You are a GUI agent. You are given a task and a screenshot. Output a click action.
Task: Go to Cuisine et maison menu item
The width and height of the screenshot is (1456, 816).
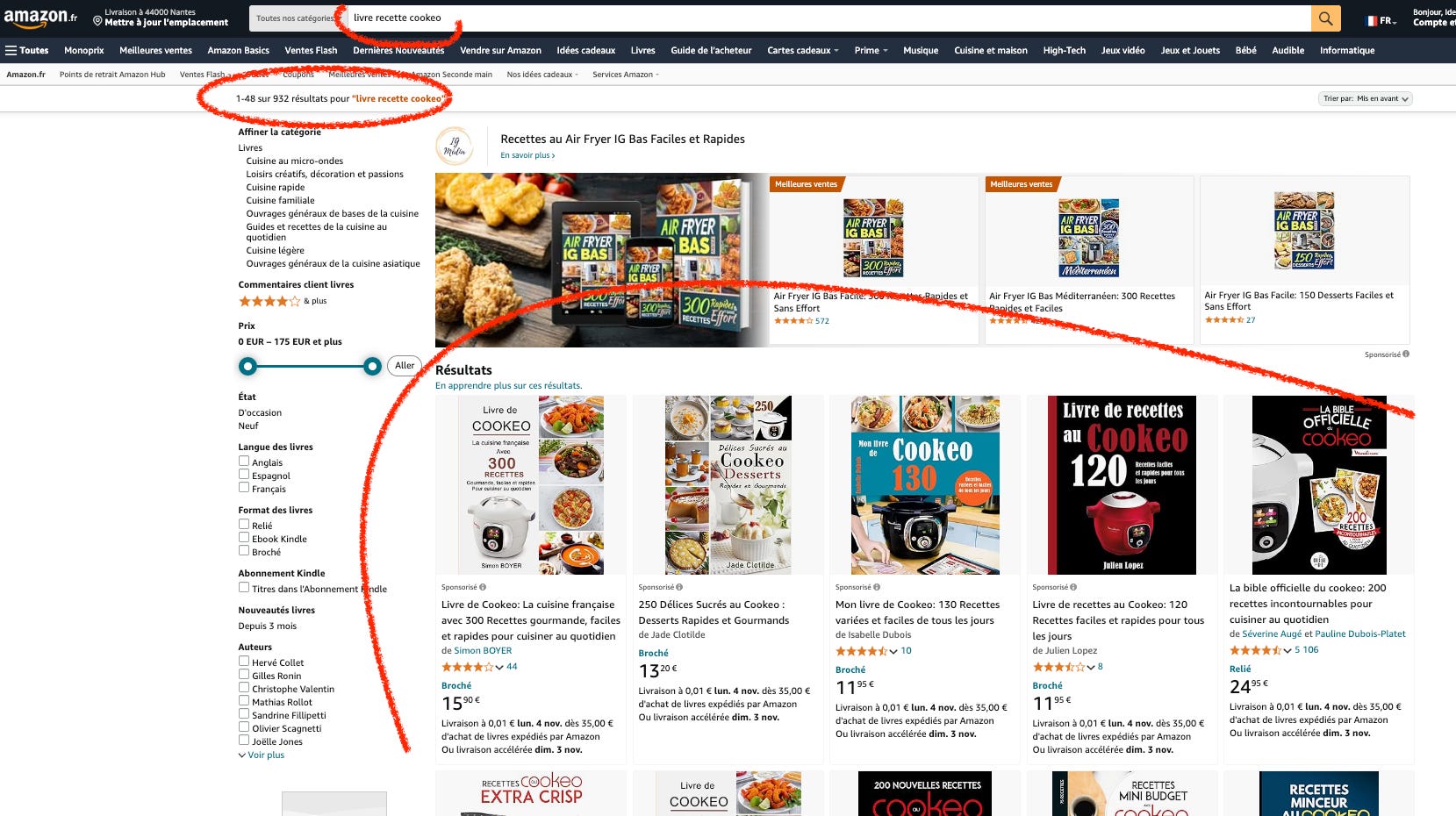pyautogui.click(x=991, y=50)
